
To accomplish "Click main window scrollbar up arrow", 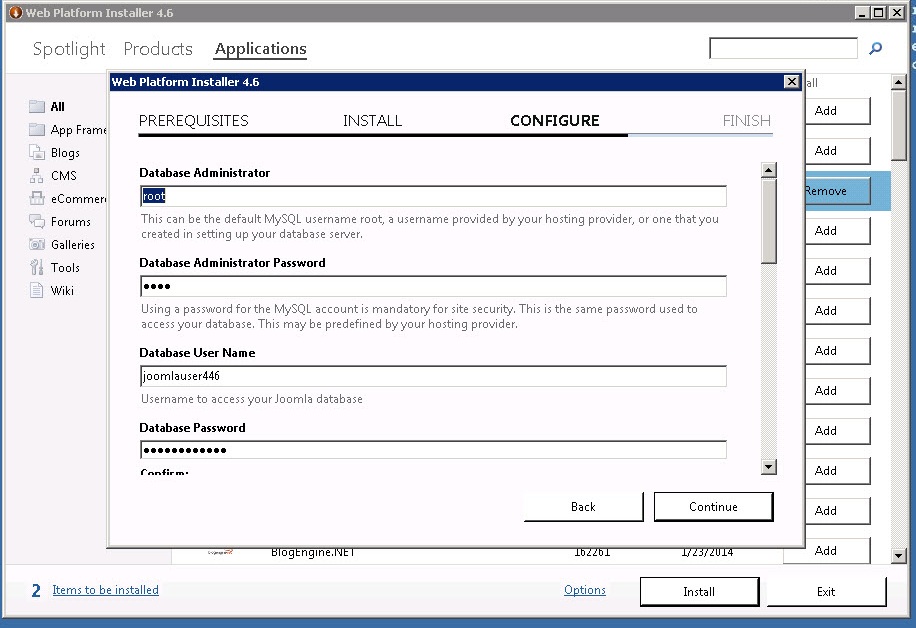I will point(898,82).
